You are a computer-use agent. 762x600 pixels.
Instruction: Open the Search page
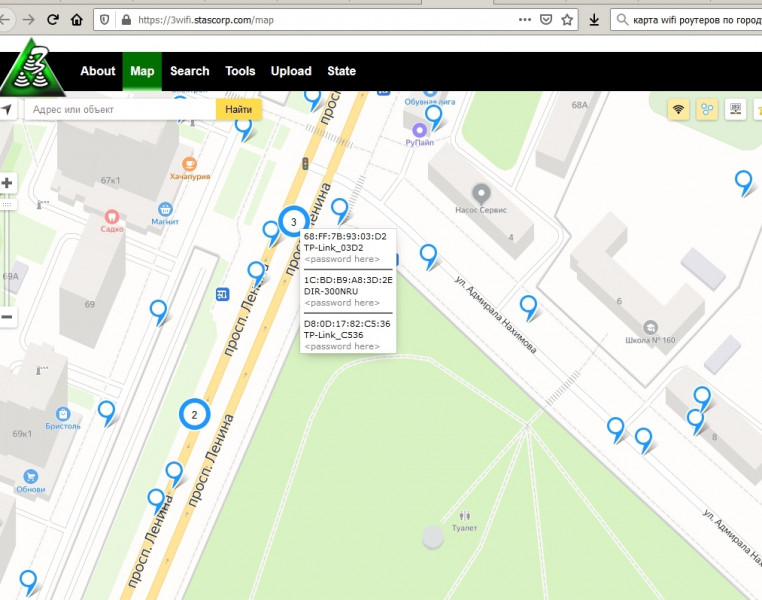(189, 71)
